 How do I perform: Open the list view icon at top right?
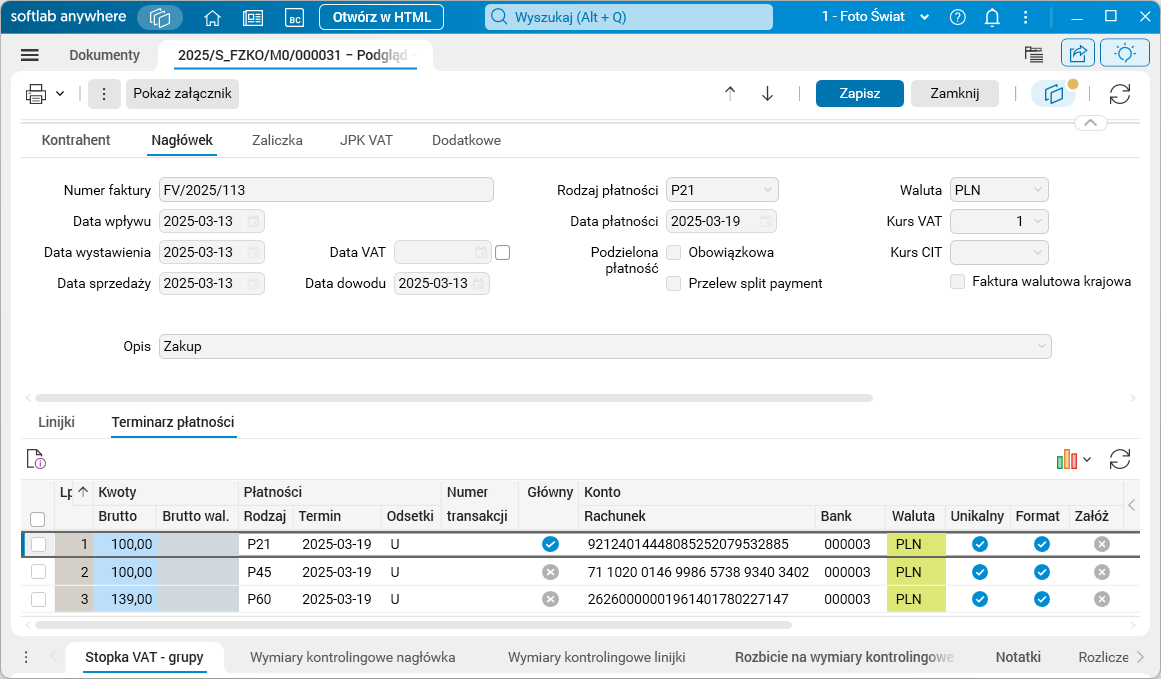pos(1034,54)
